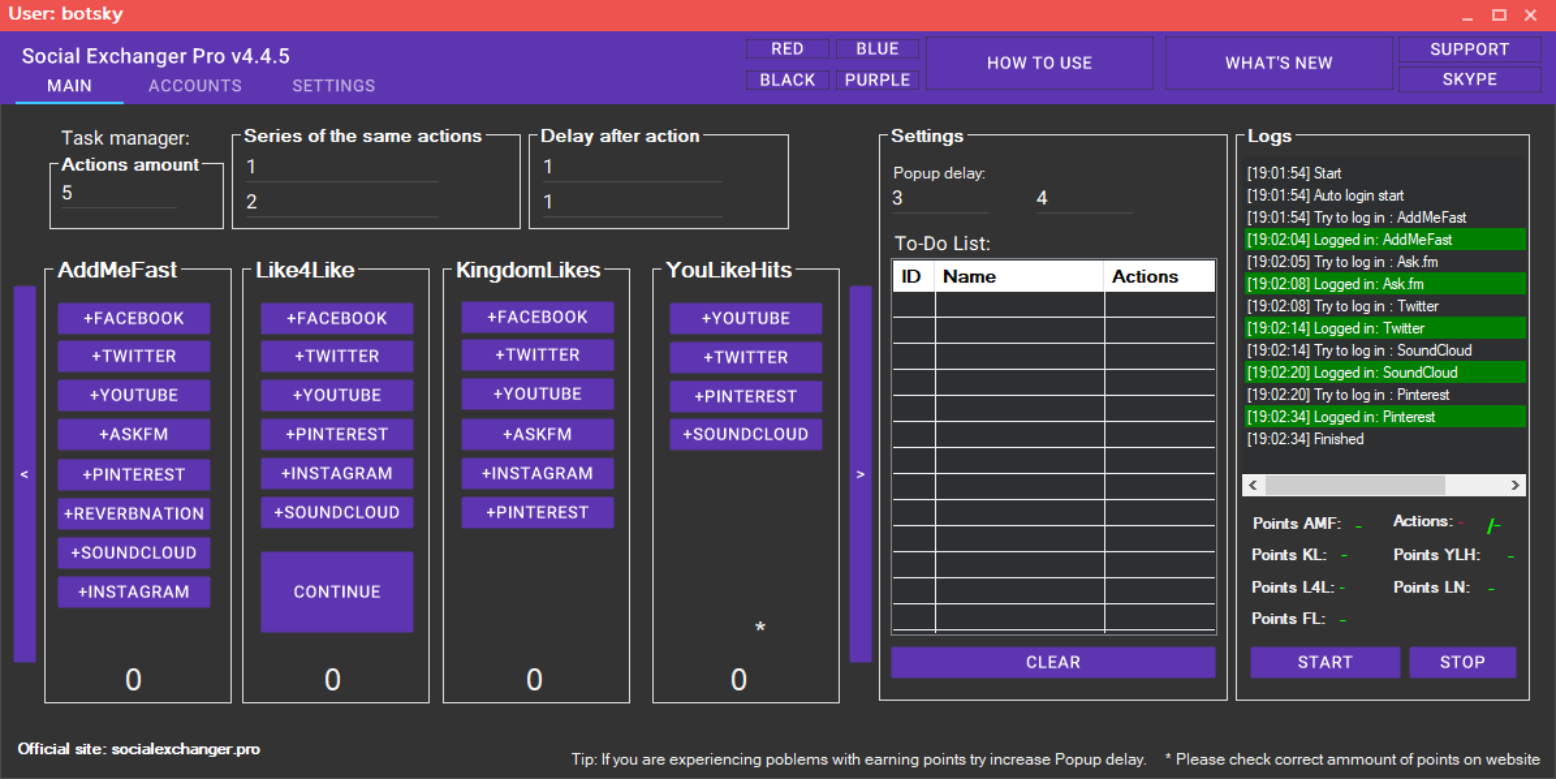Open the ACCOUNTS tab
Viewport: 1556px width, 779px height.
click(x=195, y=86)
